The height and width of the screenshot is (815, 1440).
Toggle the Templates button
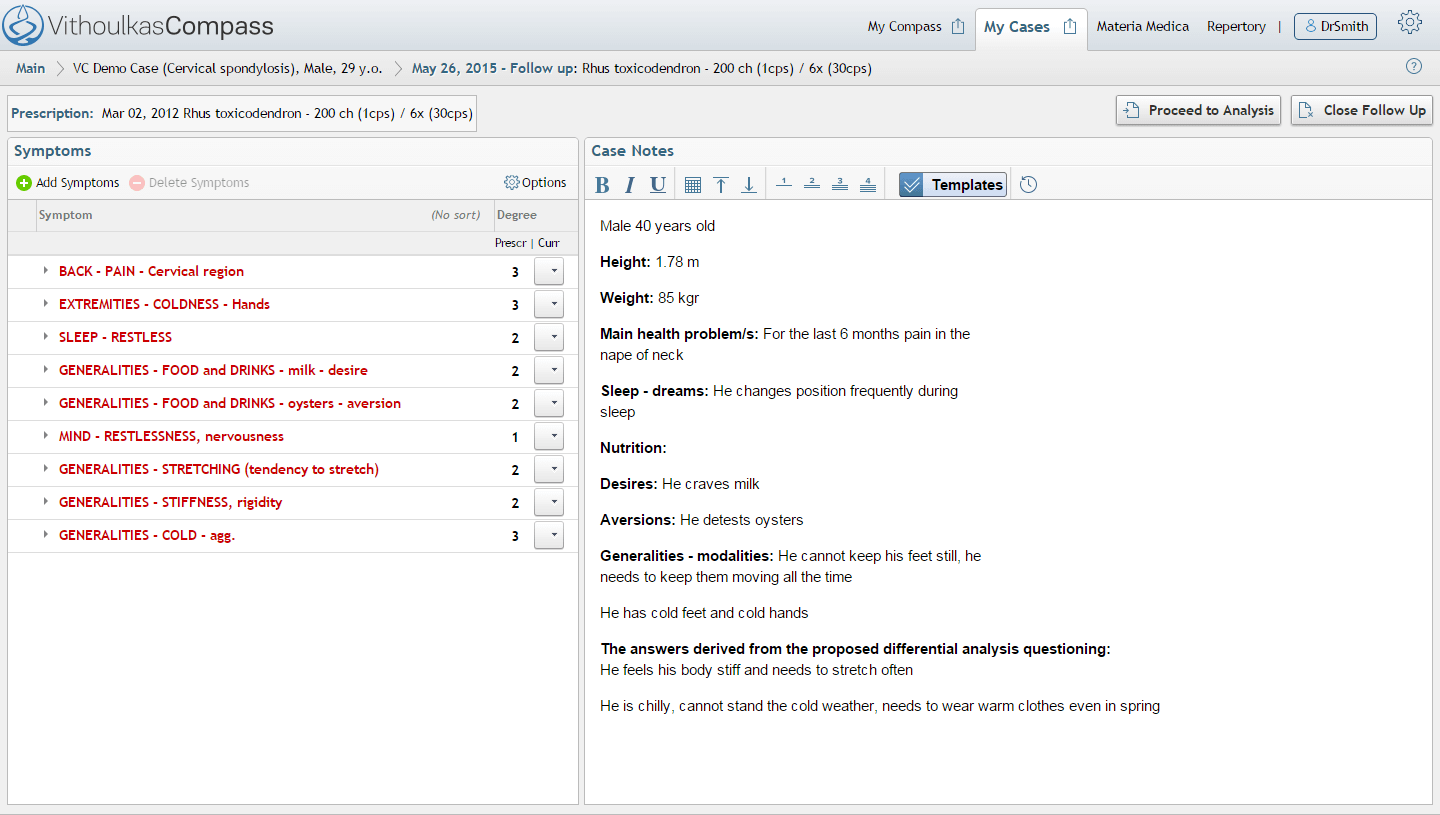tap(952, 185)
